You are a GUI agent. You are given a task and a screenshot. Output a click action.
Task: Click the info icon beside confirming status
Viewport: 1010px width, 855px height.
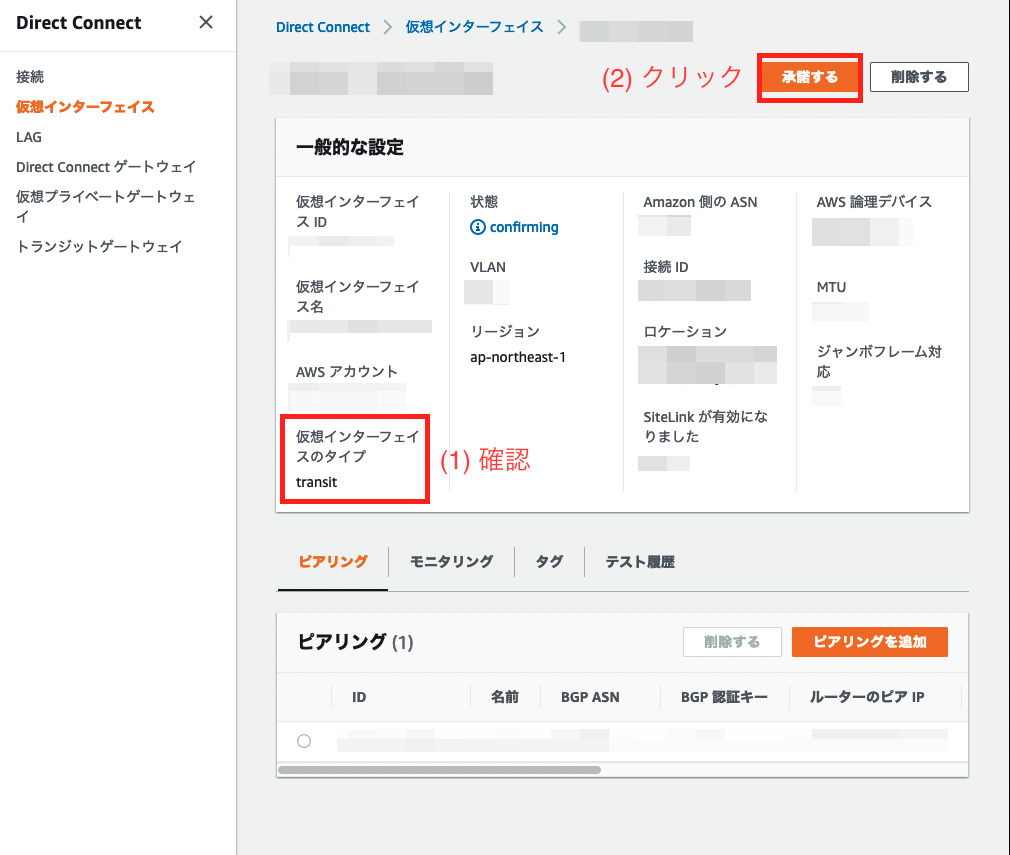[479, 227]
